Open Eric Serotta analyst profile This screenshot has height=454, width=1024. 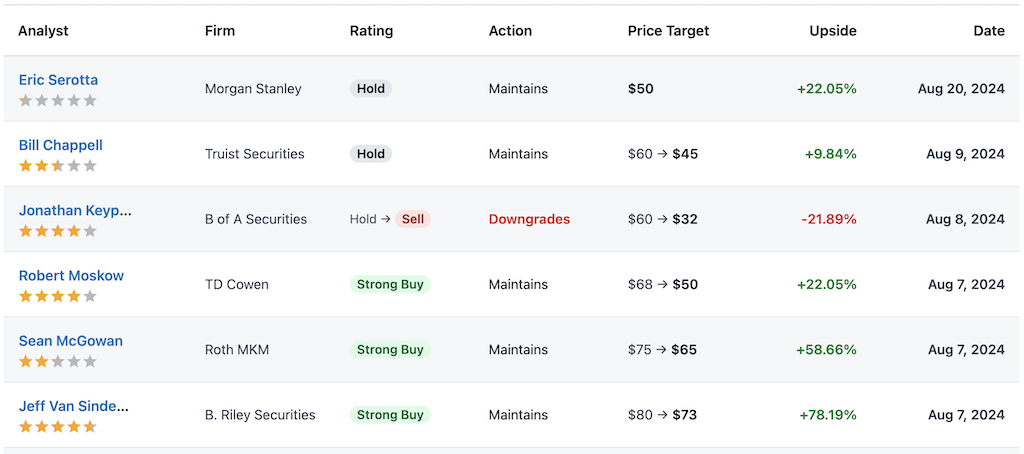coord(58,80)
